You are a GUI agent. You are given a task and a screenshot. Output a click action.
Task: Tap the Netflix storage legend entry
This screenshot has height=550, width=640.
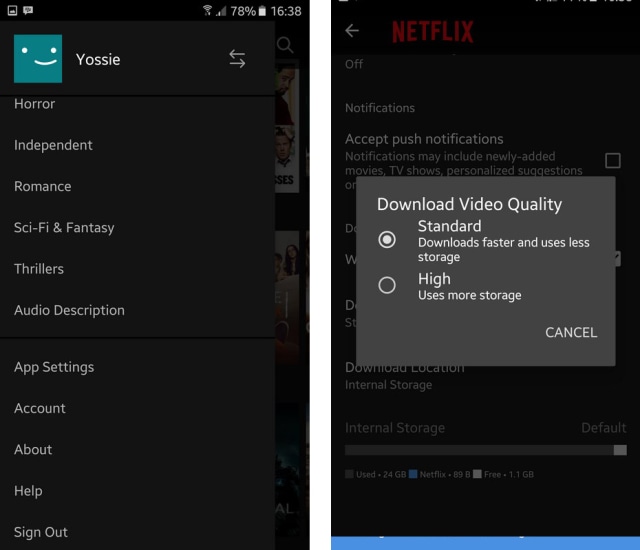(440, 475)
